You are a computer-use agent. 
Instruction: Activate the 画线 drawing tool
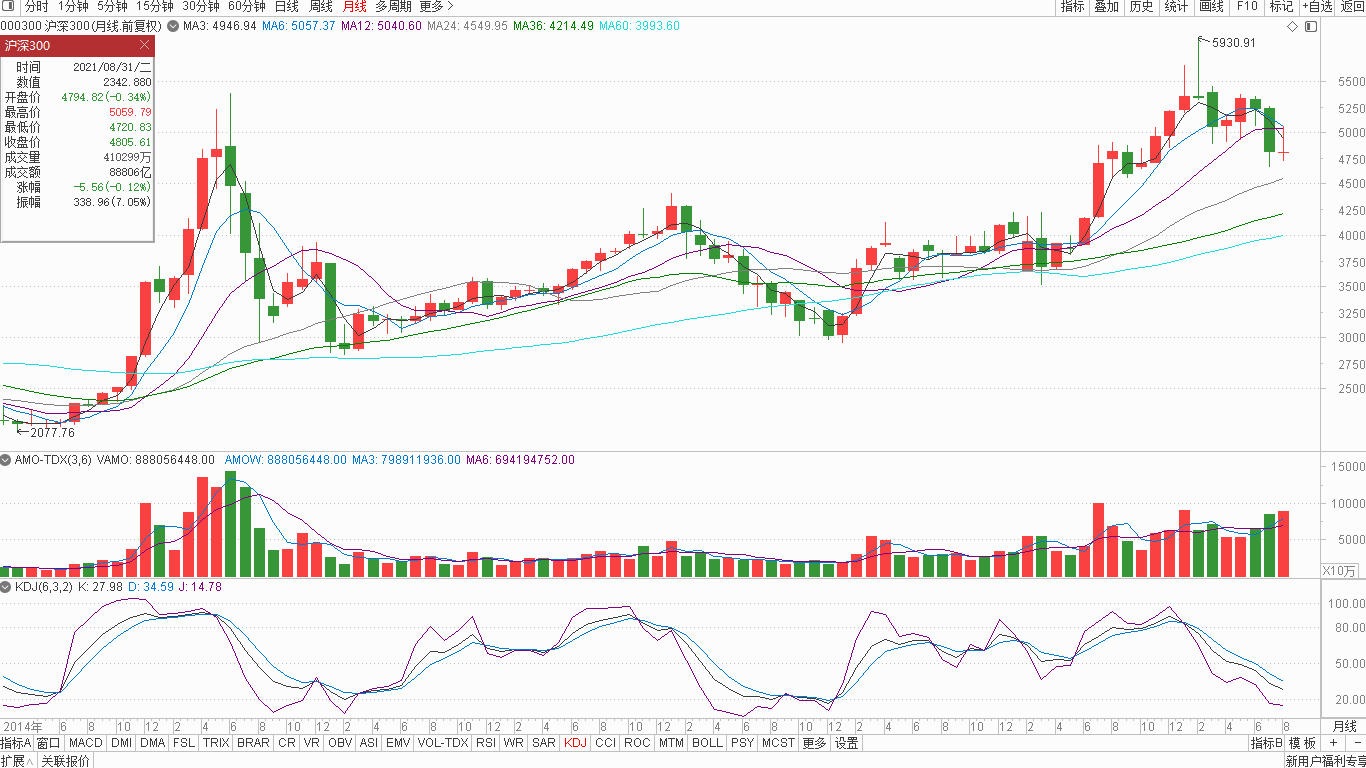pos(1211,6)
